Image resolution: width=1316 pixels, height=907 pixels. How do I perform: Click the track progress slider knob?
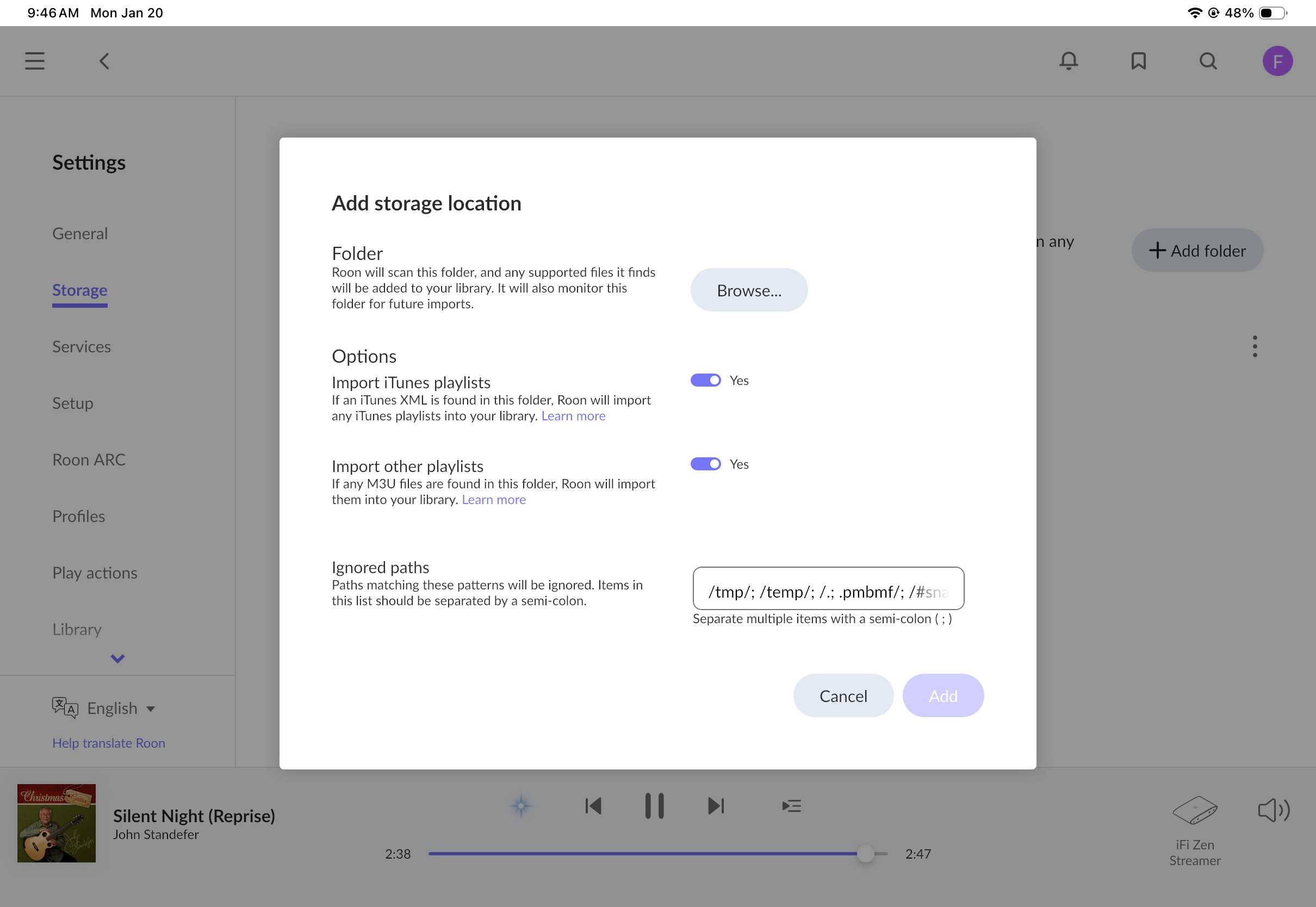click(865, 854)
